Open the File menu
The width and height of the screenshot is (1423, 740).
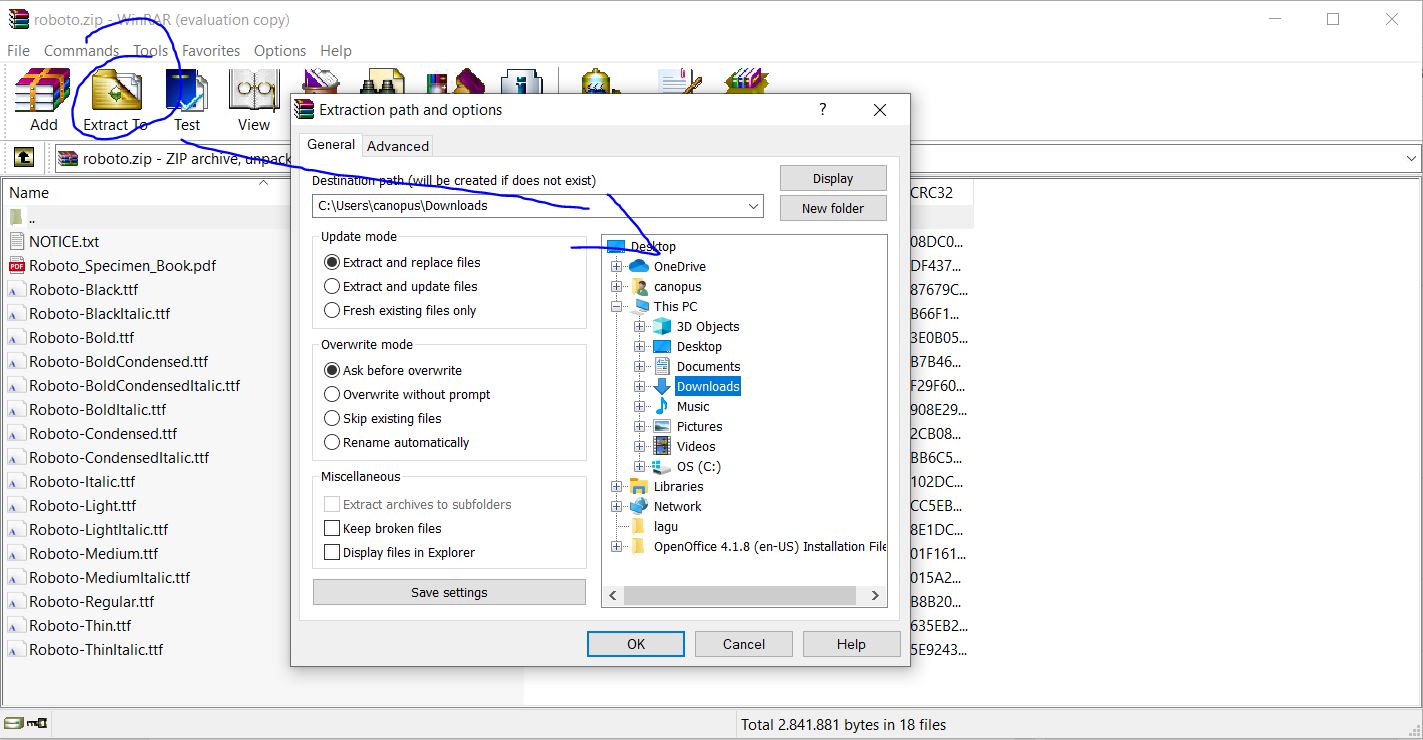tap(18, 50)
